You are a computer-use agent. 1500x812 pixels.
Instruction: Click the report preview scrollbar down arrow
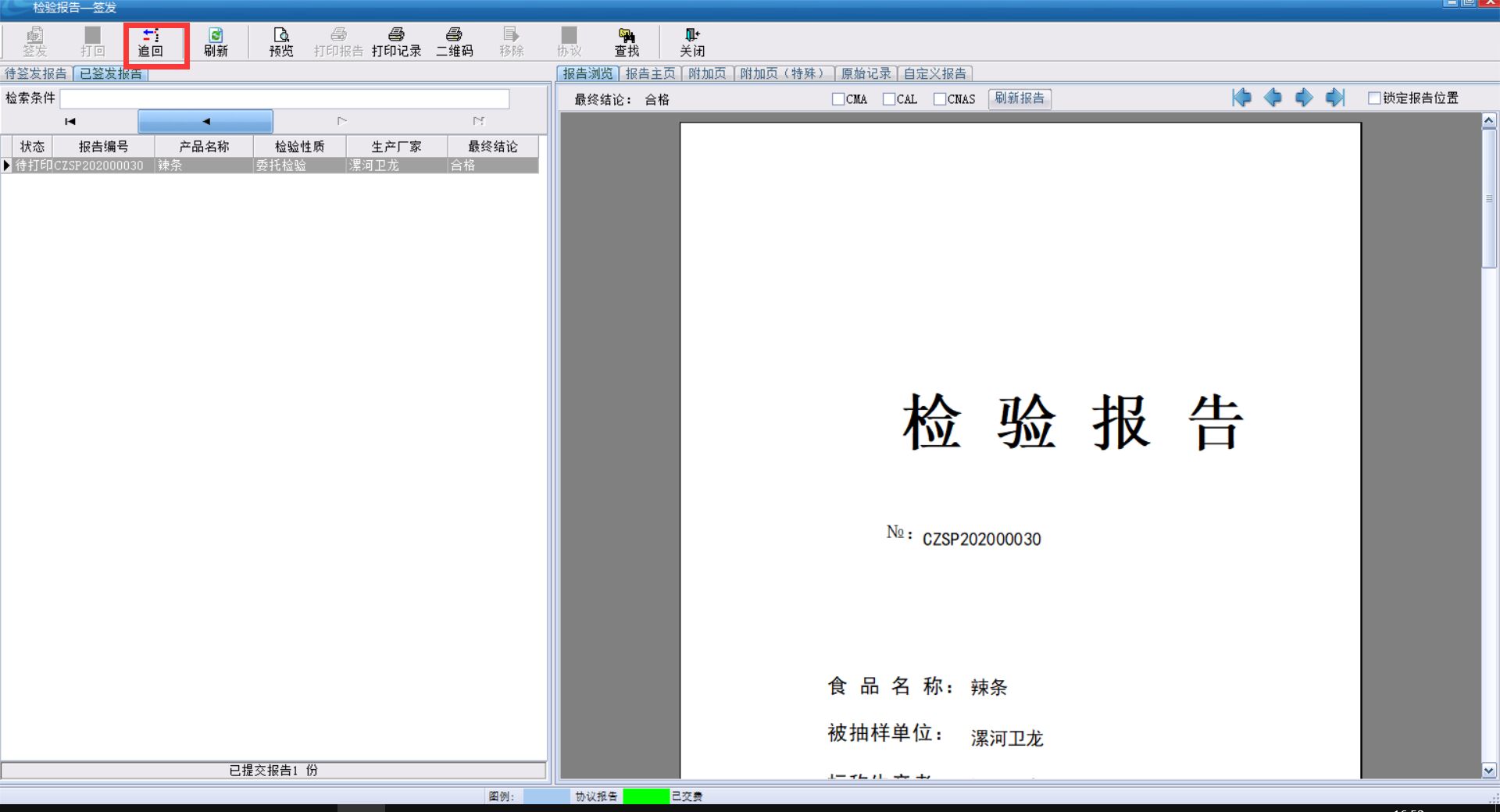1489,770
